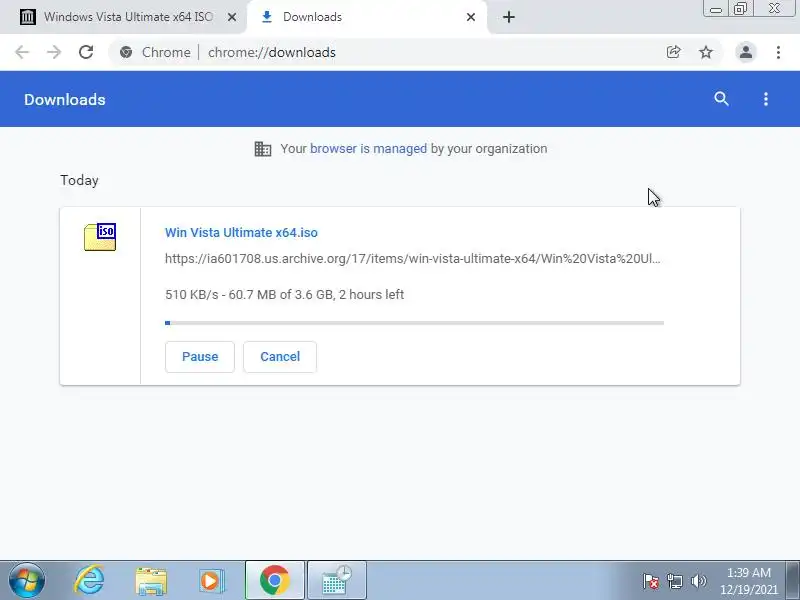Click the Chrome taskbar button
The height and width of the screenshot is (600, 800).
tap(274, 581)
